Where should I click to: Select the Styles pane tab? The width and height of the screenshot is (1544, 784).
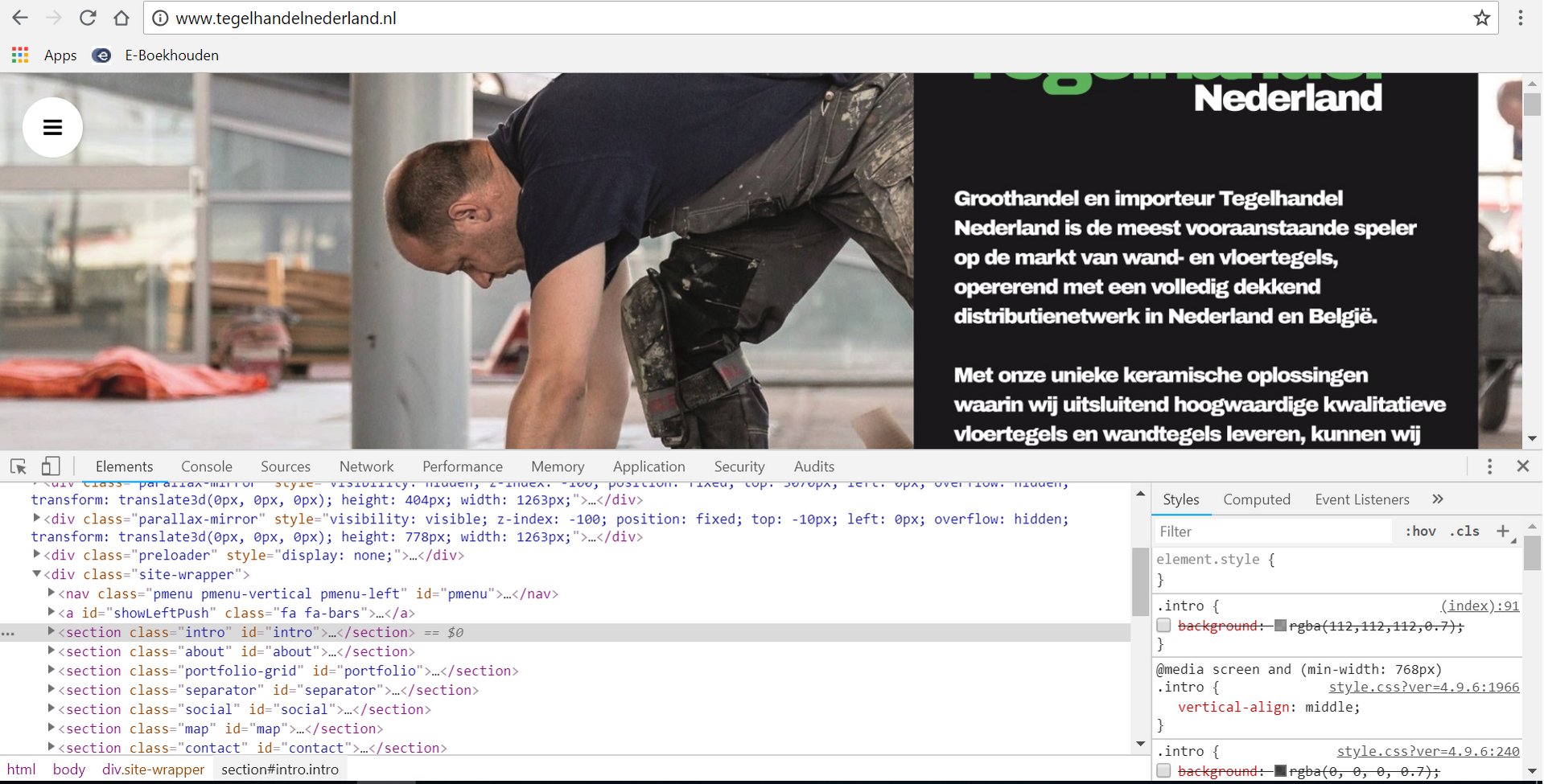pos(1180,499)
